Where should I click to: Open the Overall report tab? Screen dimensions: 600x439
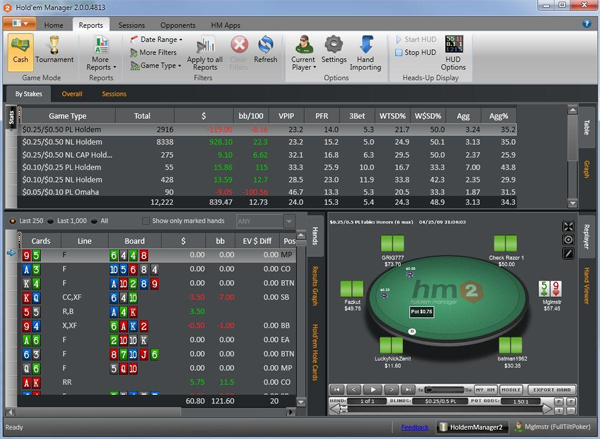tap(71, 94)
